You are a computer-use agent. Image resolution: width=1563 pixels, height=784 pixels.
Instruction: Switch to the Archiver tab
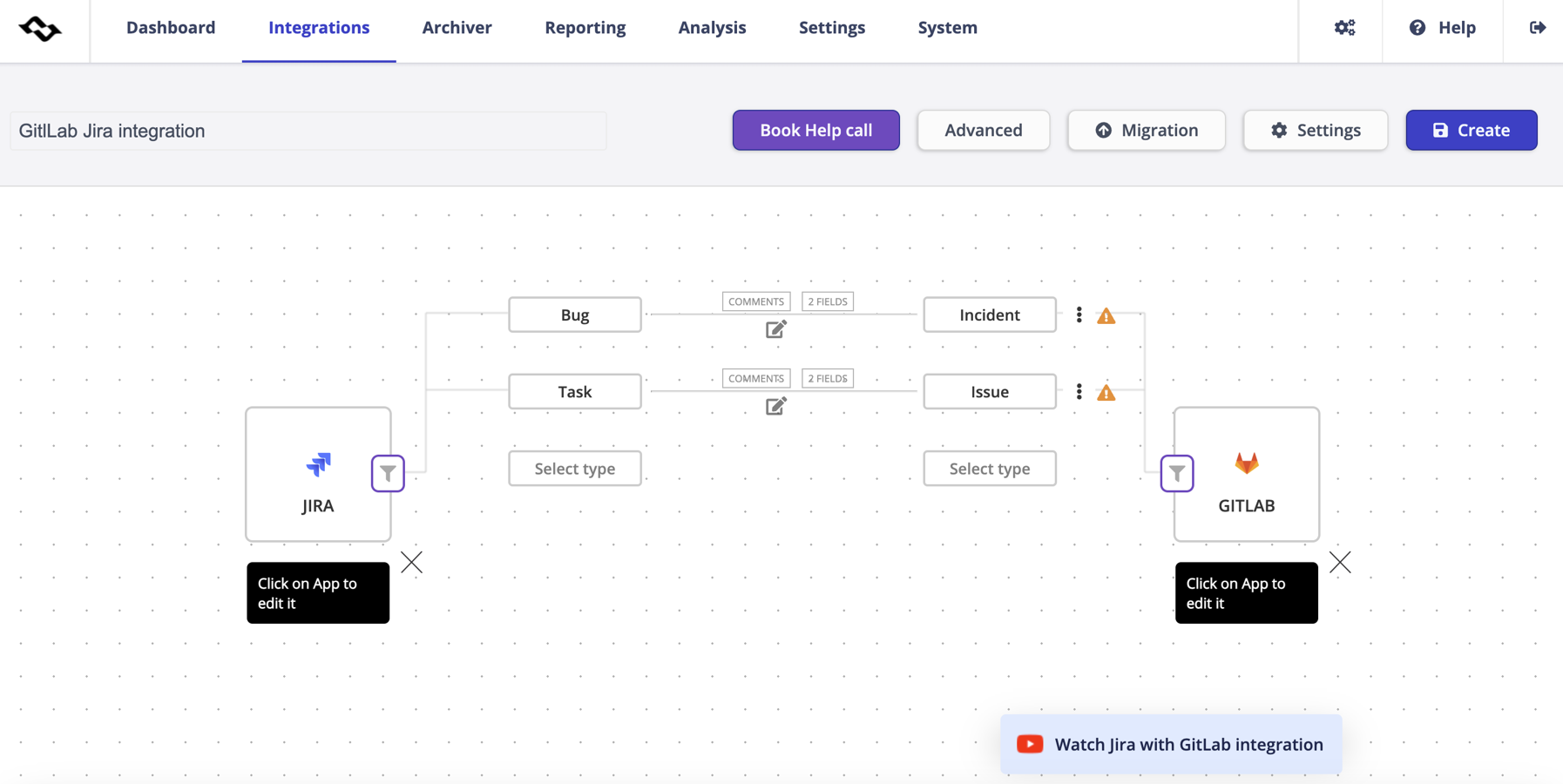point(457,28)
